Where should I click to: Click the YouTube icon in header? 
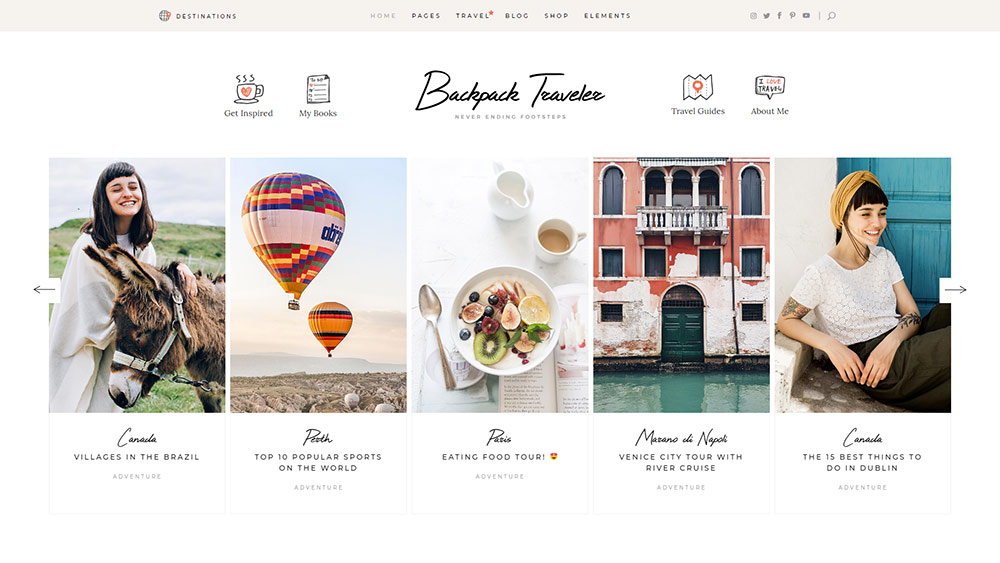[806, 16]
